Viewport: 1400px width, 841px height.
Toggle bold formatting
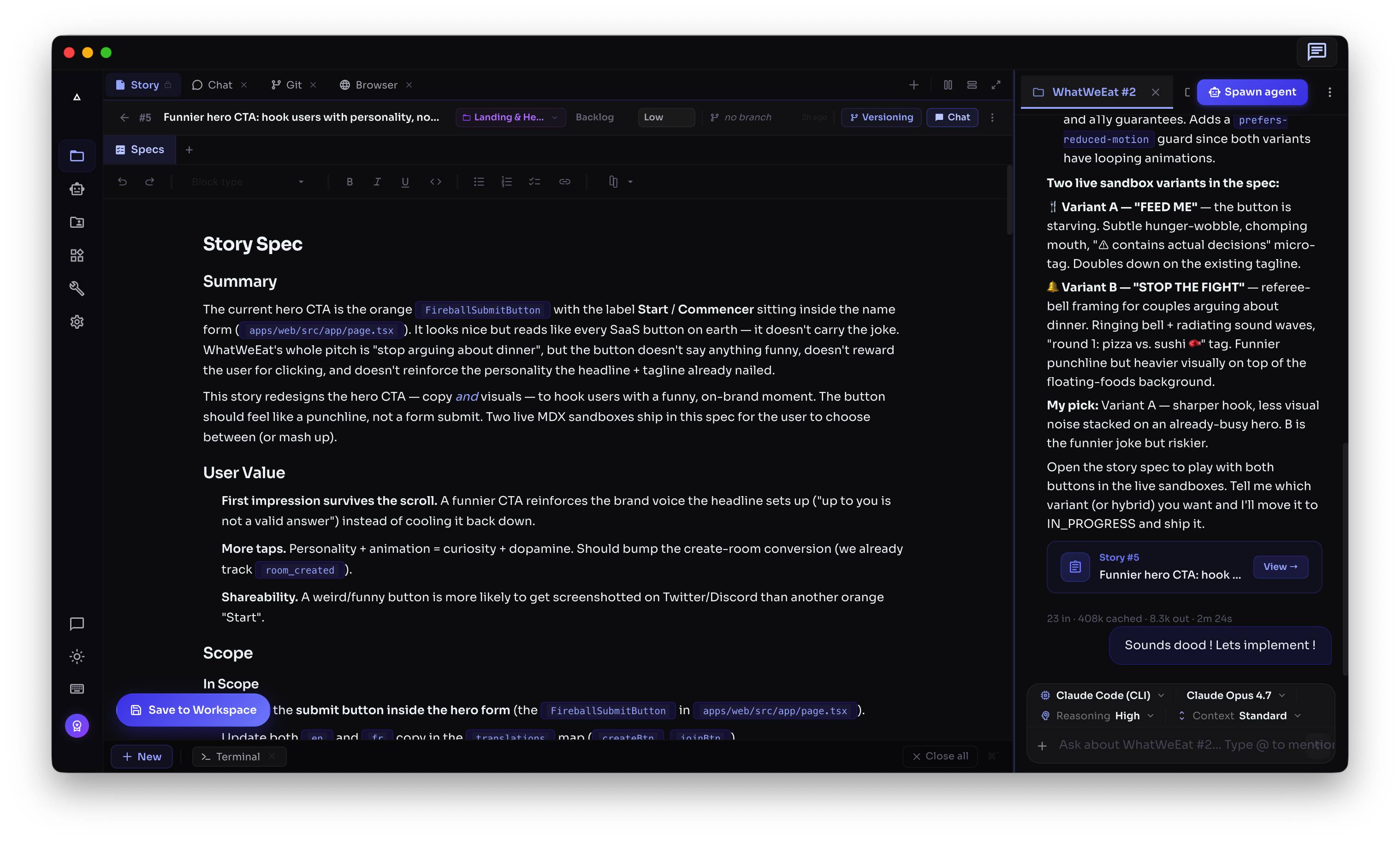click(350, 182)
